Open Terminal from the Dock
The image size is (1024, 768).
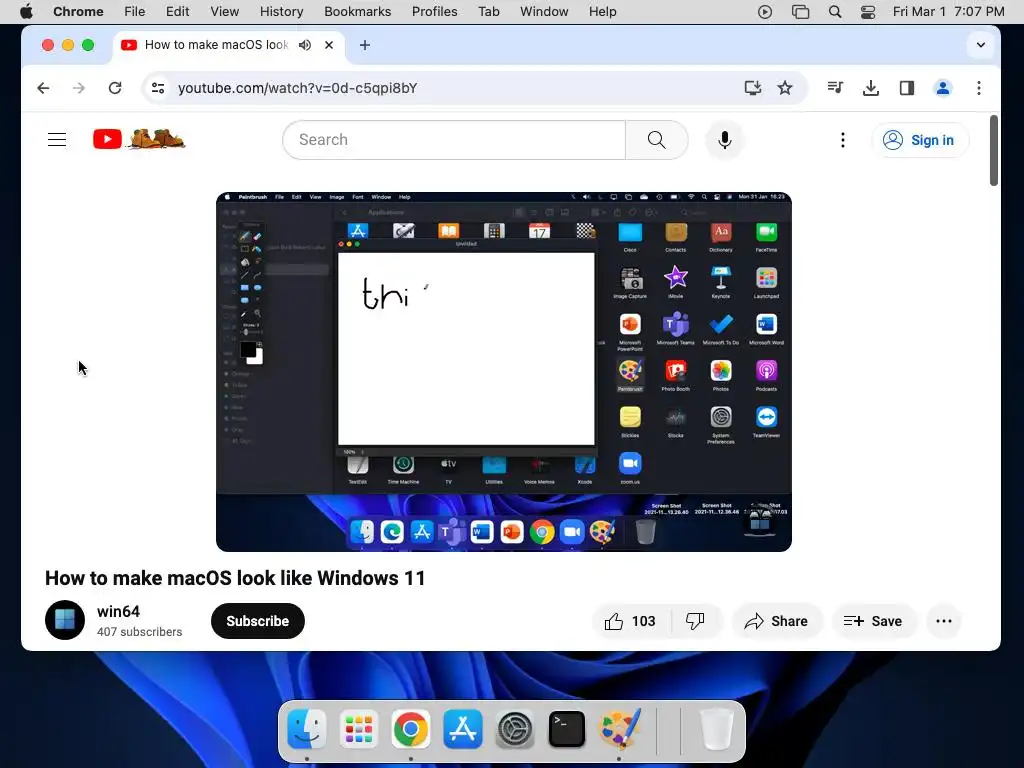[567, 729]
